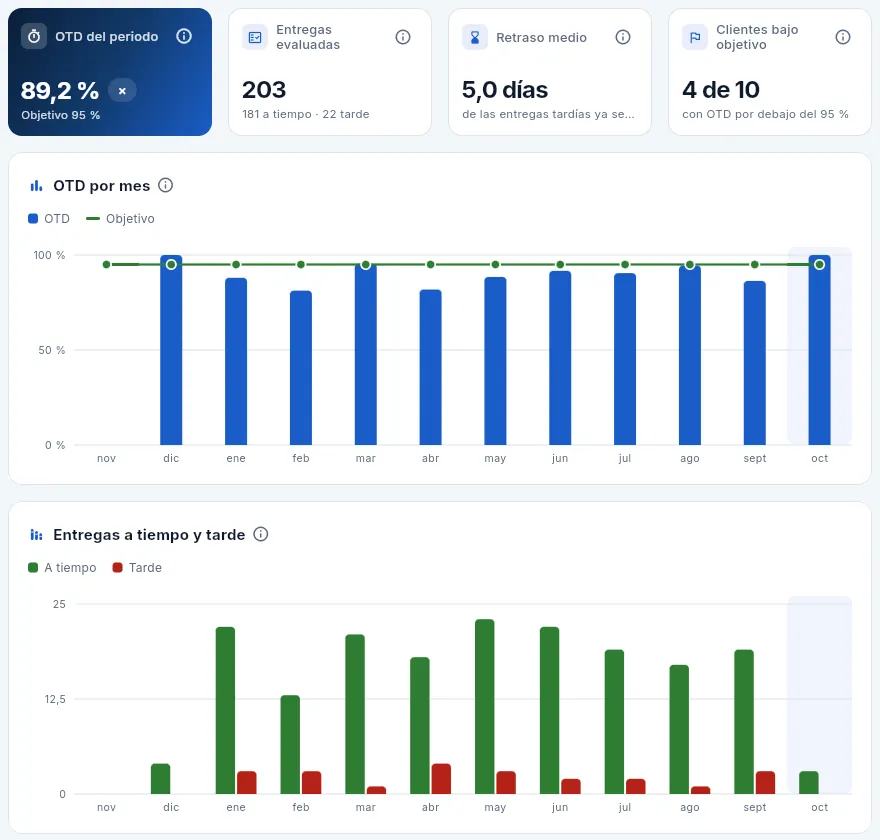Click the "4 de 10" value
The height and width of the screenshot is (840, 880).
pos(721,90)
